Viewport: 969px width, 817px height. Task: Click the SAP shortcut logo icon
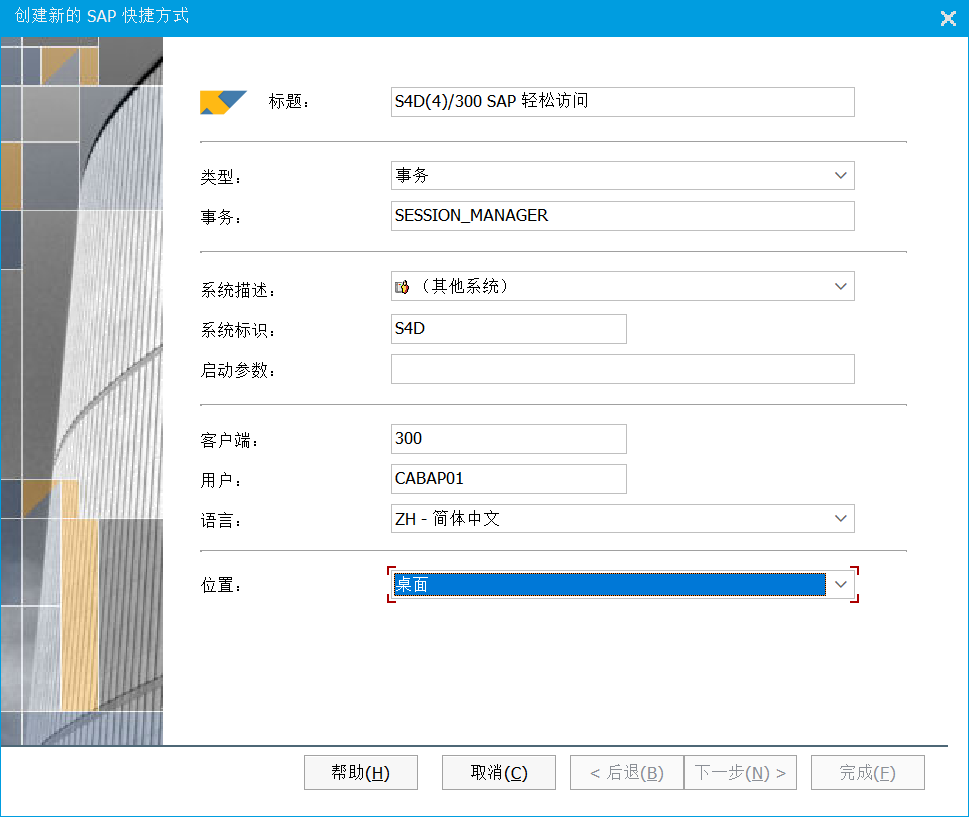point(223,102)
